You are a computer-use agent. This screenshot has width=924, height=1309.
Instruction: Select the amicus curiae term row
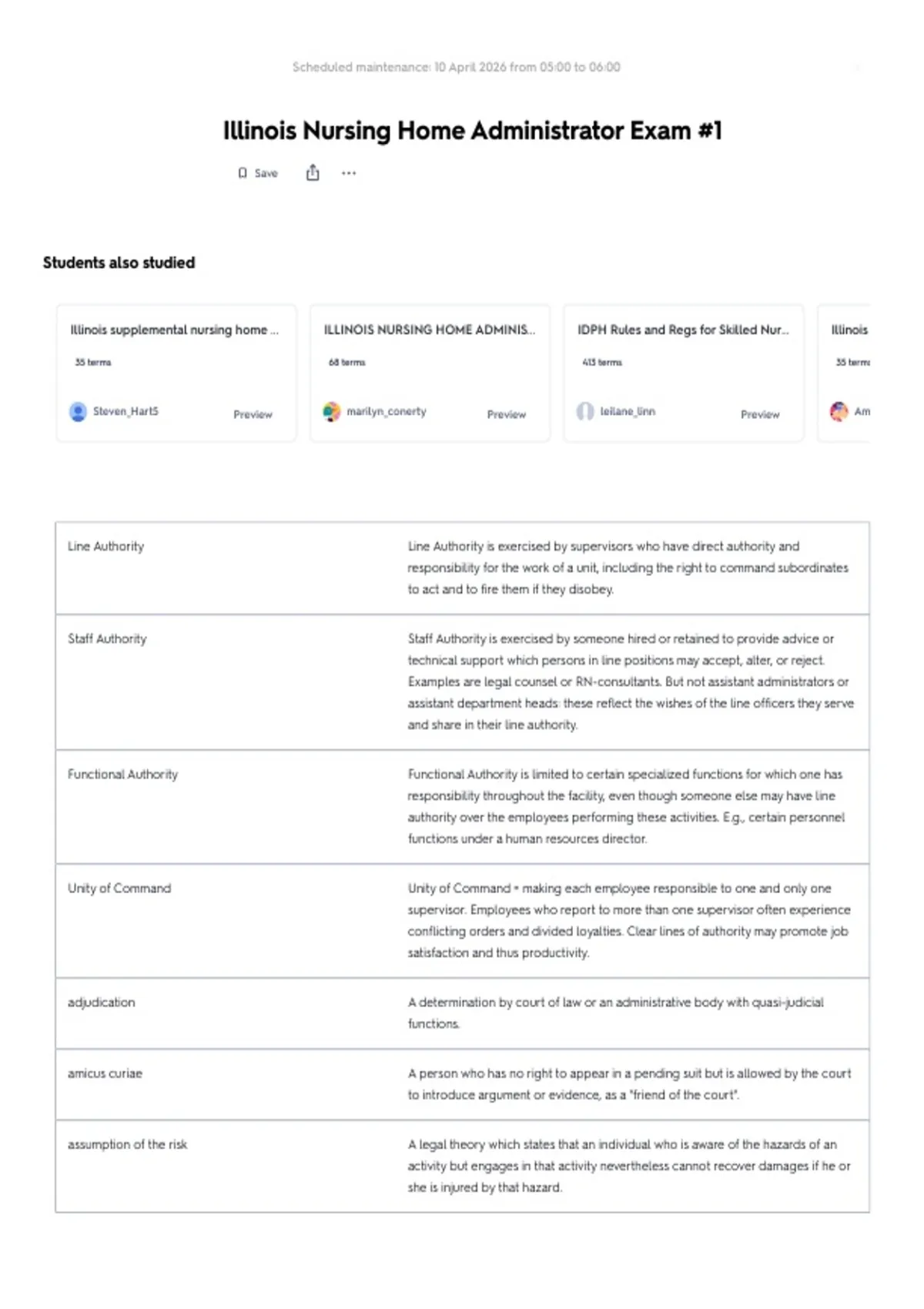click(x=462, y=1084)
